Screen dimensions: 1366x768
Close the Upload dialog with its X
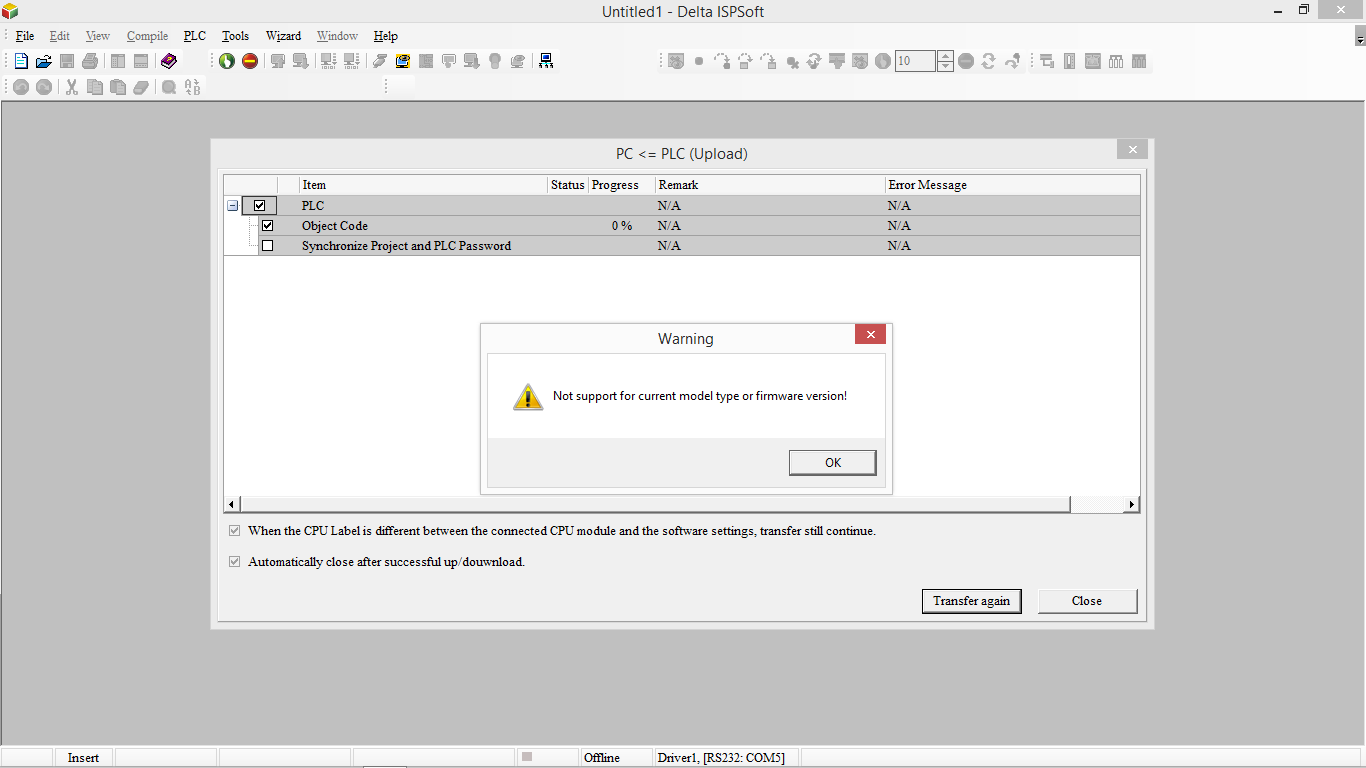coord(1132,150)
